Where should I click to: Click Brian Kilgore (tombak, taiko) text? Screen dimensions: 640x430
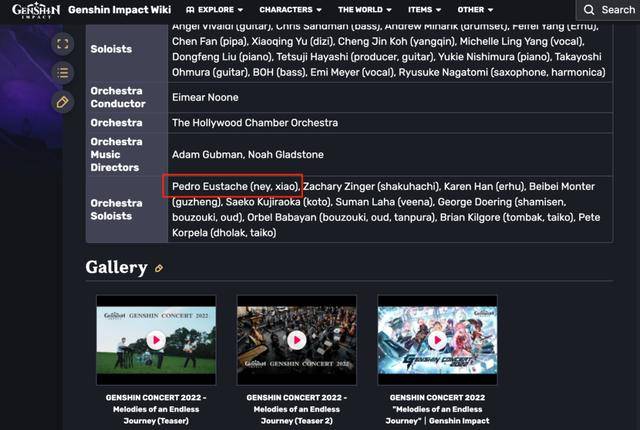(508, 217)
